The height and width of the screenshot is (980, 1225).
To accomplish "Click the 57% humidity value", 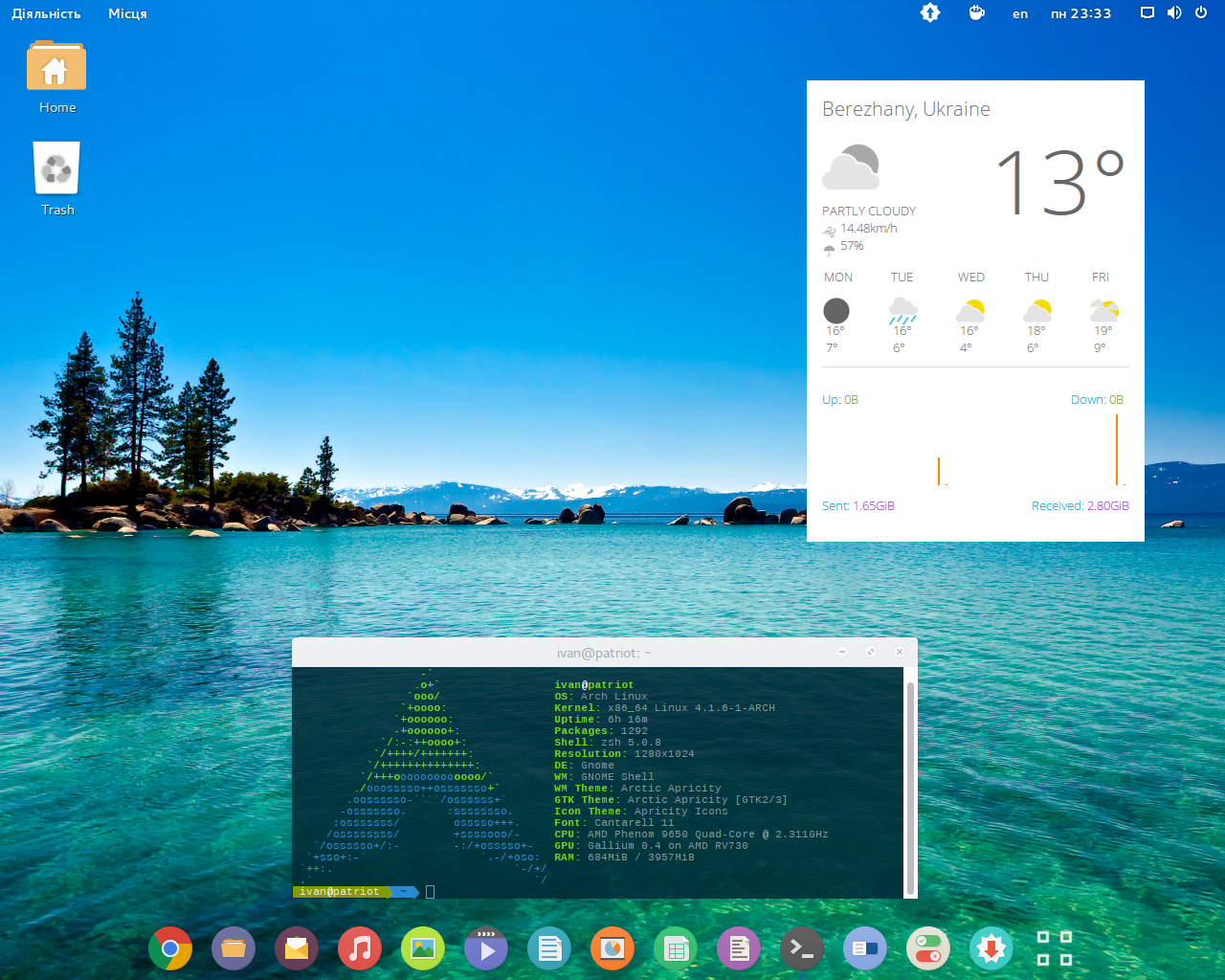I will pos(852,246).
